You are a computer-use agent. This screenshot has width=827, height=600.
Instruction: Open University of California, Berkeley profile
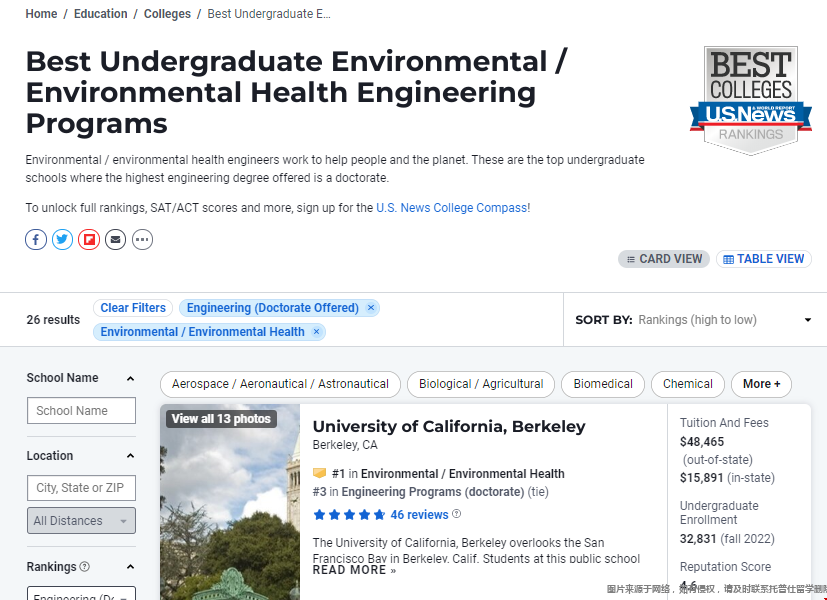[x=449, y=426]
